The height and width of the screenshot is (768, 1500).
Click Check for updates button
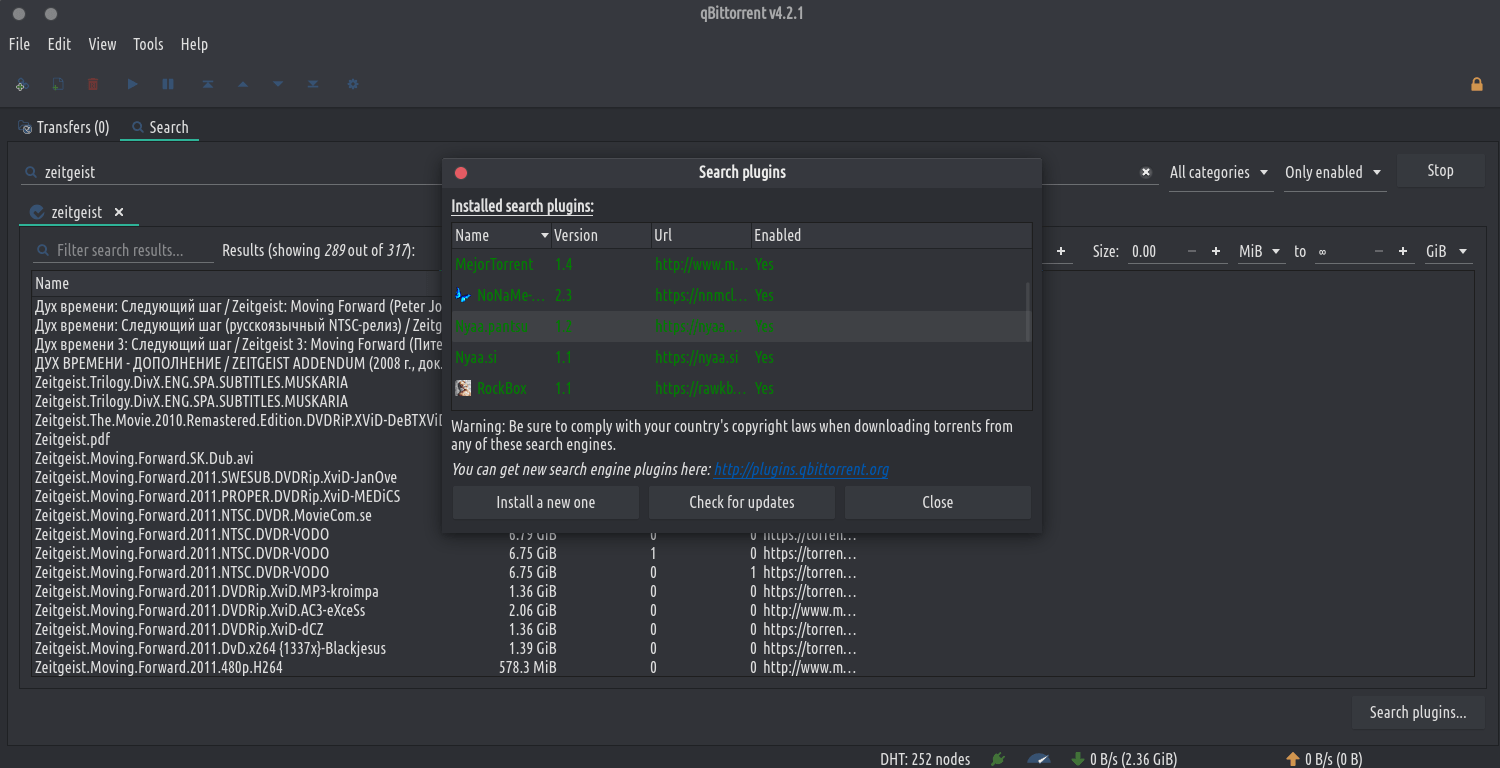click(x=742, y=502)
